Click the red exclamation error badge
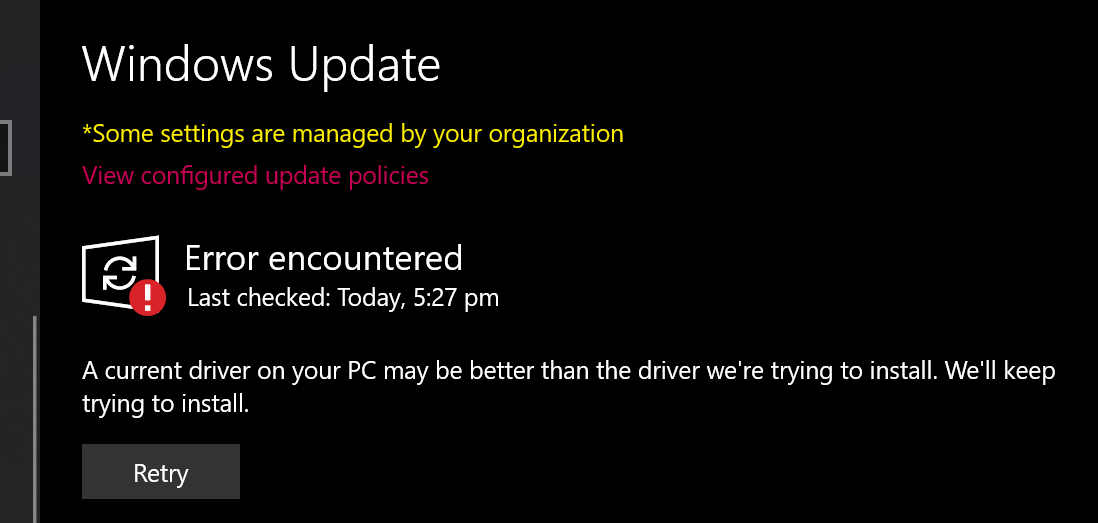This screenshot has width=1098, height=523. (148, 295)
